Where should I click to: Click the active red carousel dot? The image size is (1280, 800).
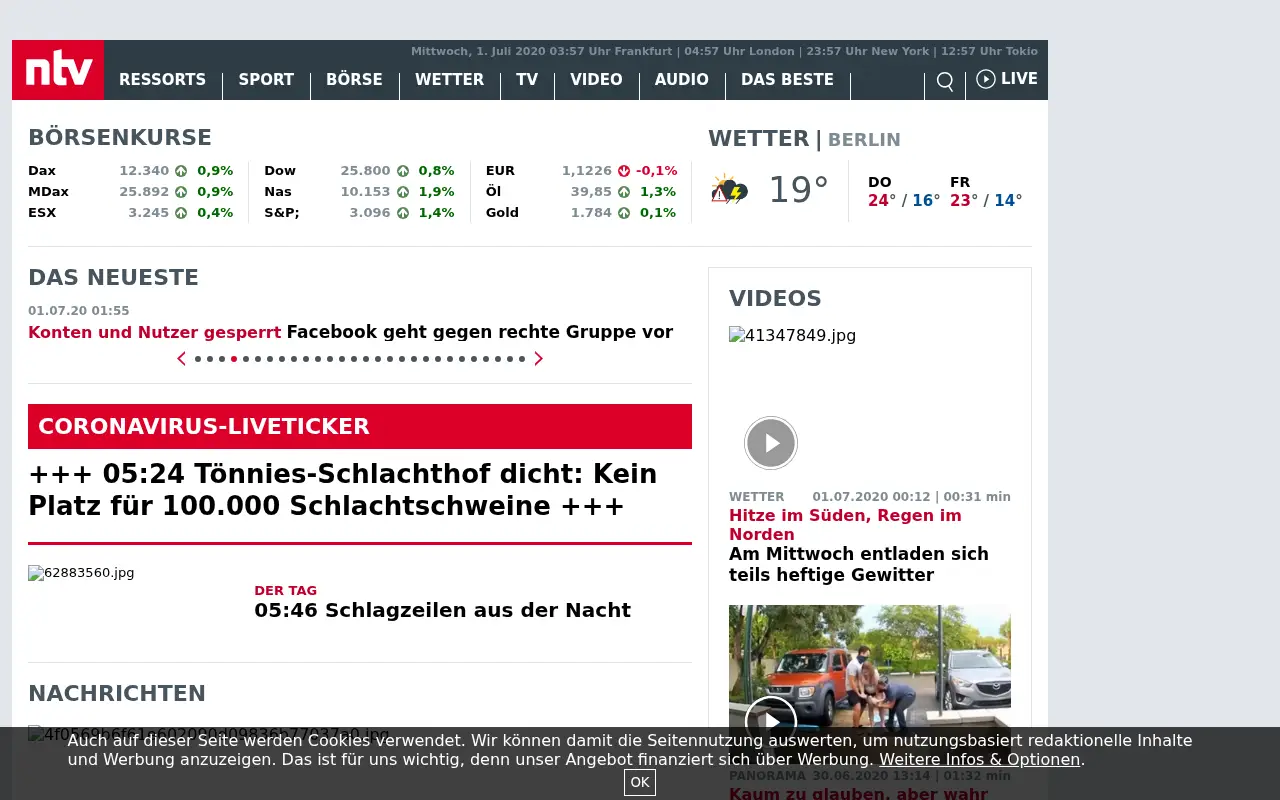234,359
